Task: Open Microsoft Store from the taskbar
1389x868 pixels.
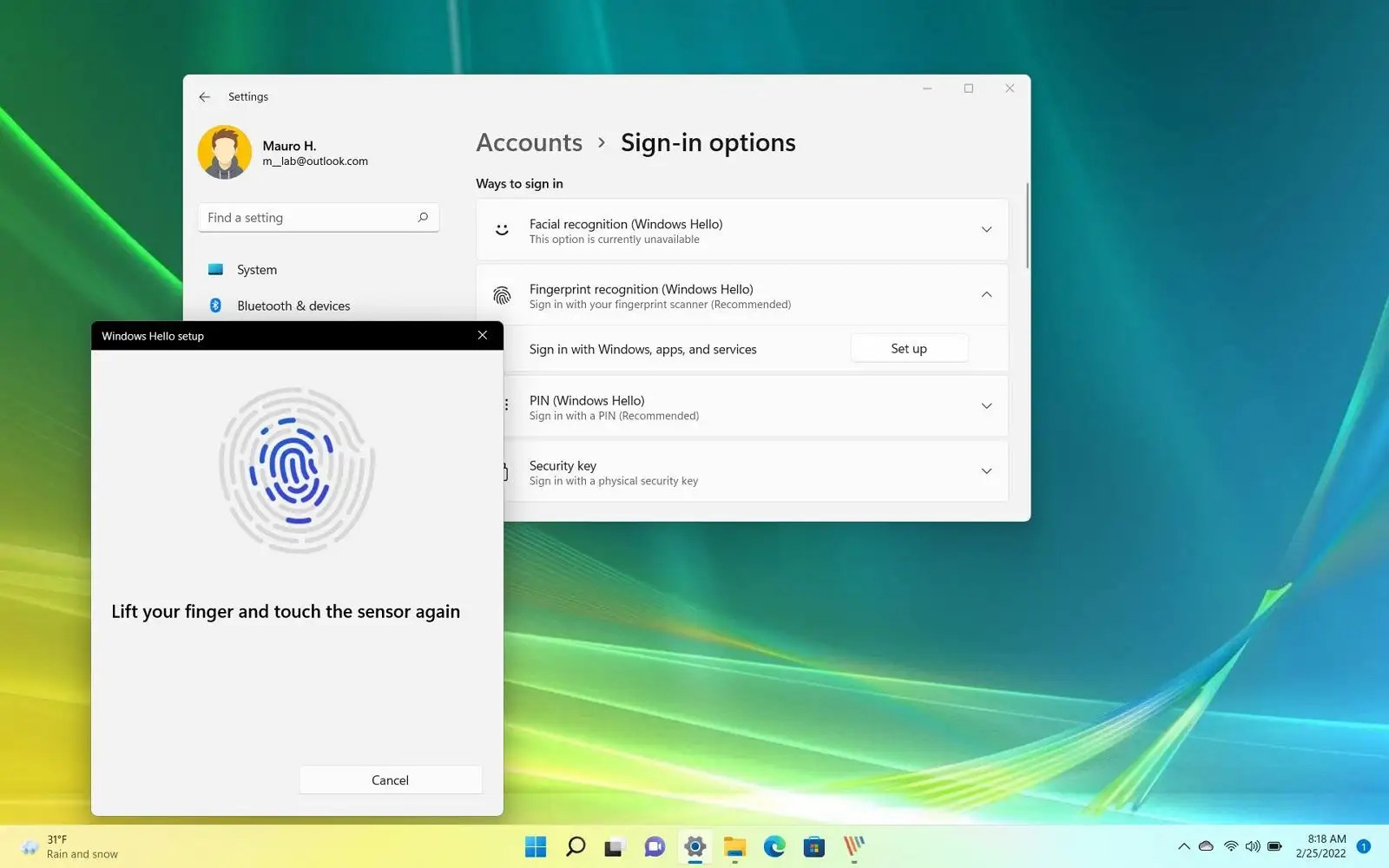Action: click(x=814, y=846)
